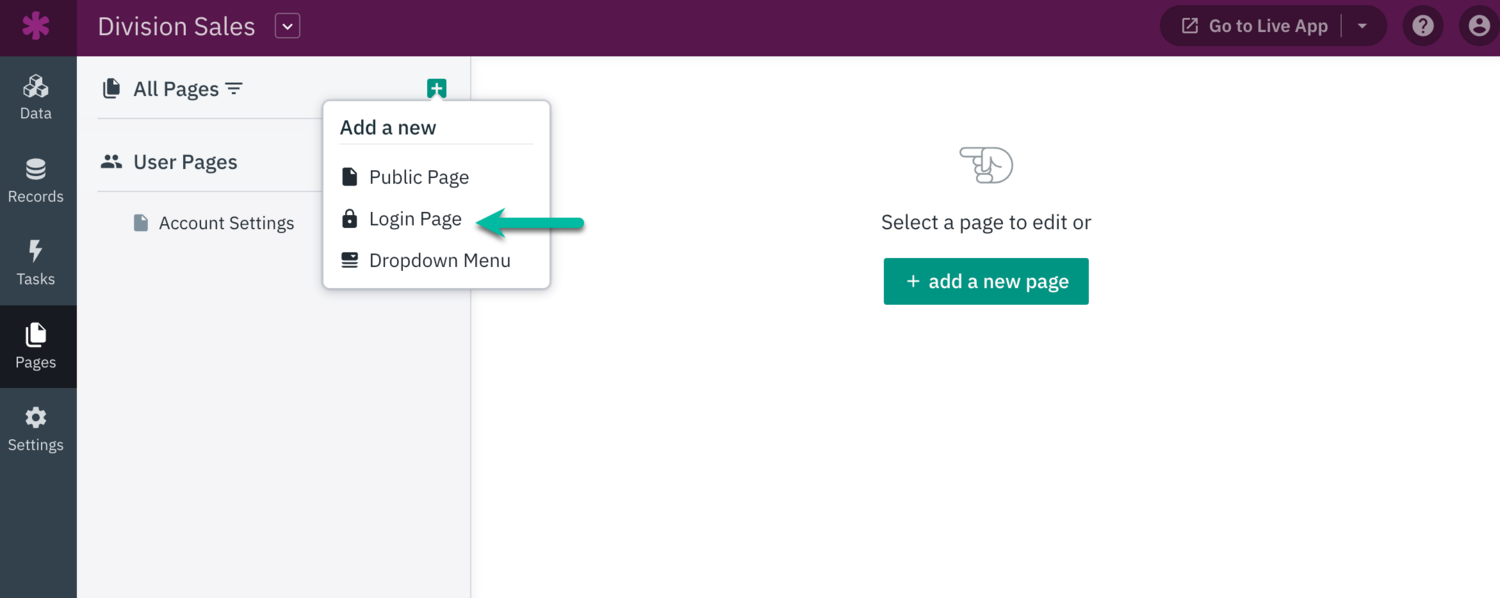Open the user account profile icon
The image size is (1500, 598).
(1479, 26)
